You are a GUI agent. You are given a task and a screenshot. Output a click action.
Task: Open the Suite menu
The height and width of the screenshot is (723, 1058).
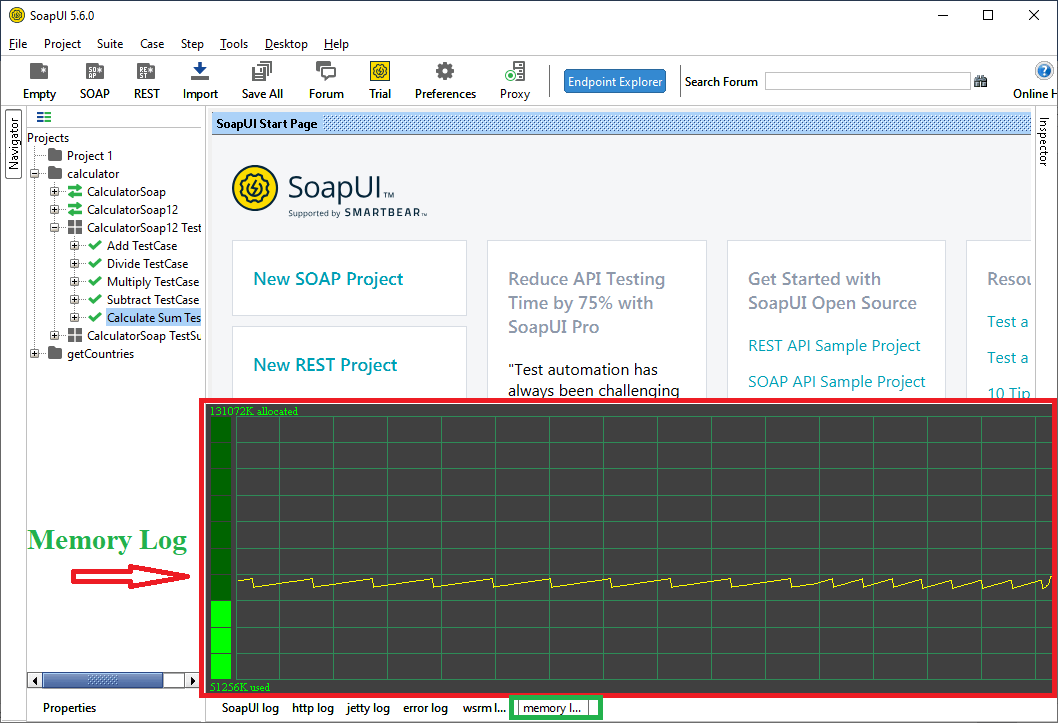click(x=110, y=44)
